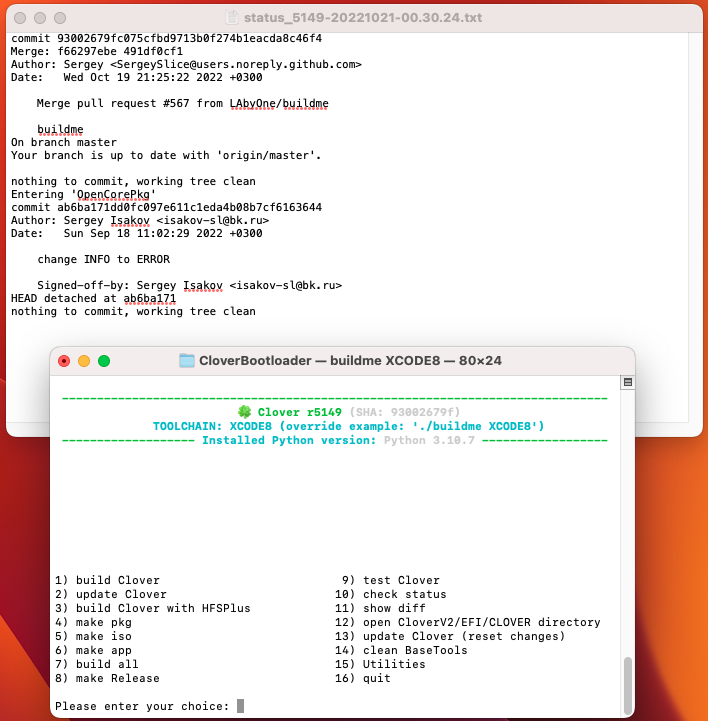Click commit hash 93002679fc075cfbd9713b0f274b1eacda8c46f4

(x=189, y=38)
